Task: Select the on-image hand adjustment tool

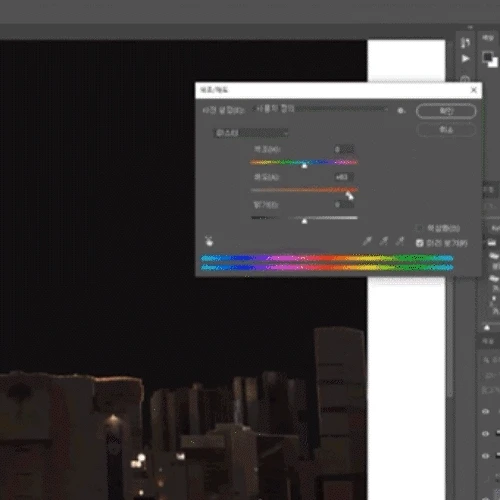Action: tap(209, 241)
